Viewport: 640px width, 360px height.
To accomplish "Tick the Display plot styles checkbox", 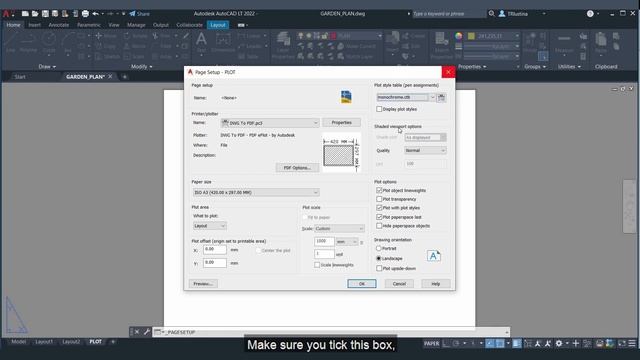I will click(x=379, y=109).
